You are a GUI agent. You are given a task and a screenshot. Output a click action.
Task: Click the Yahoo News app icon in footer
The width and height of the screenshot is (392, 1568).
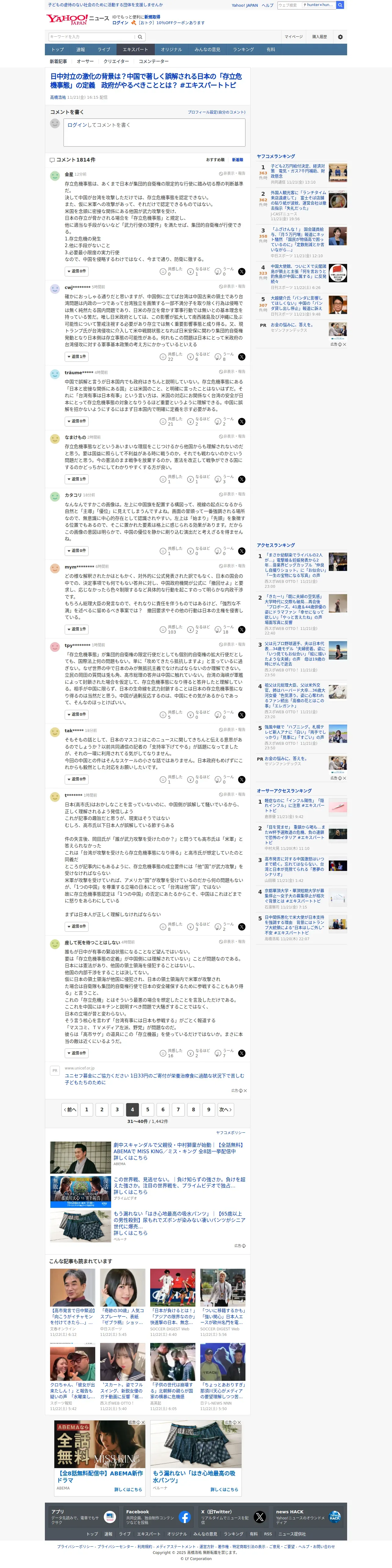coord(110,1517)
